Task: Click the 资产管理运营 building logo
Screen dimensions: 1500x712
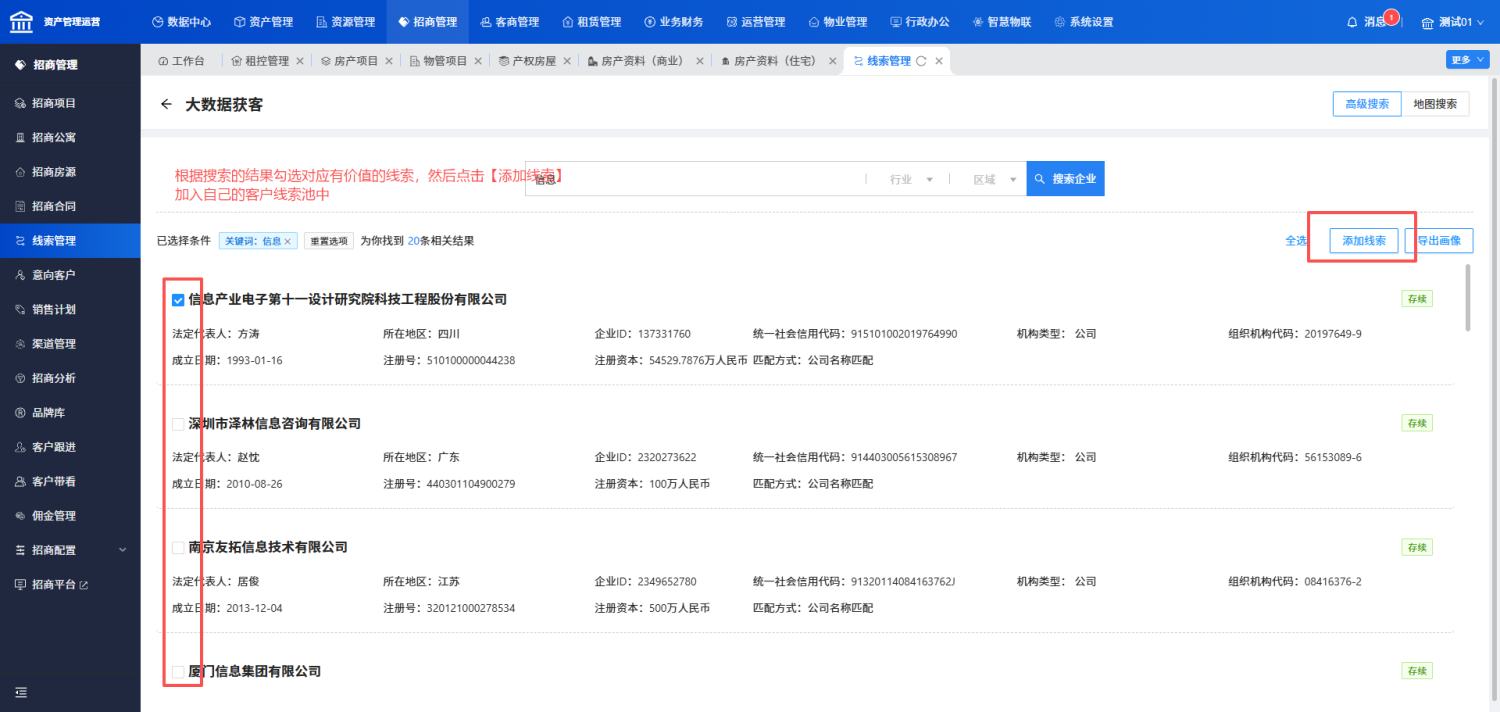Action: (x=20, y=21)
